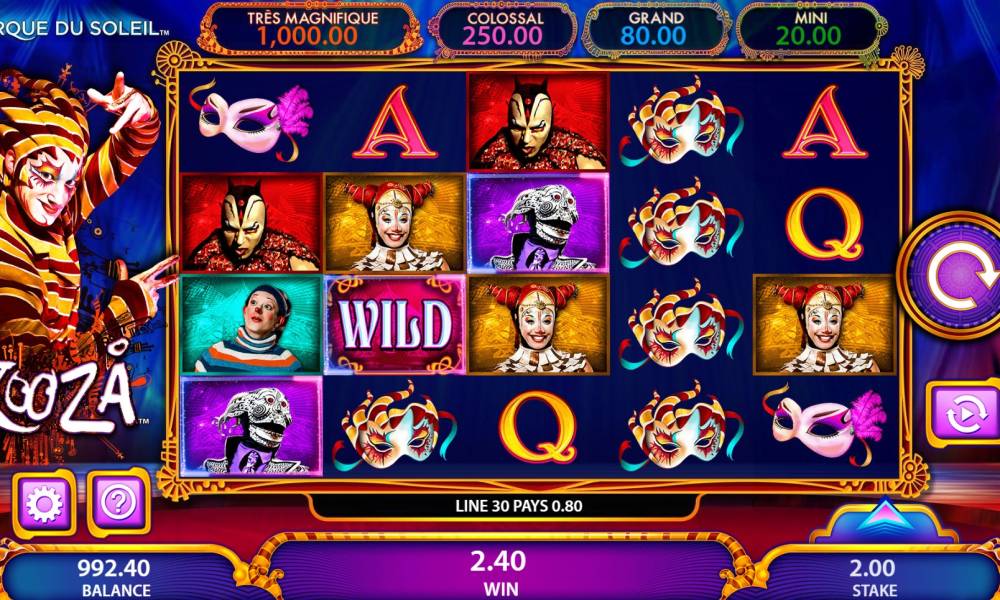Select the Grand 80.00 jackpot panel
Screen dimensions: 1000x600
653,29
